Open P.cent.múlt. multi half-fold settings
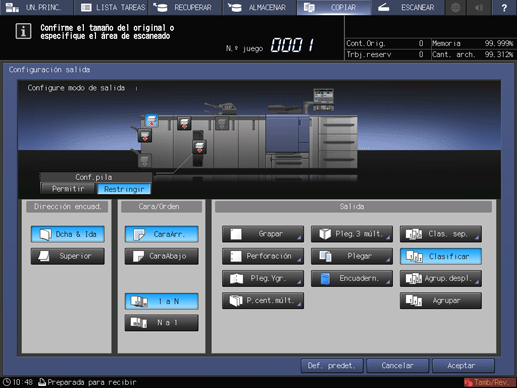 tap(263, 300)
